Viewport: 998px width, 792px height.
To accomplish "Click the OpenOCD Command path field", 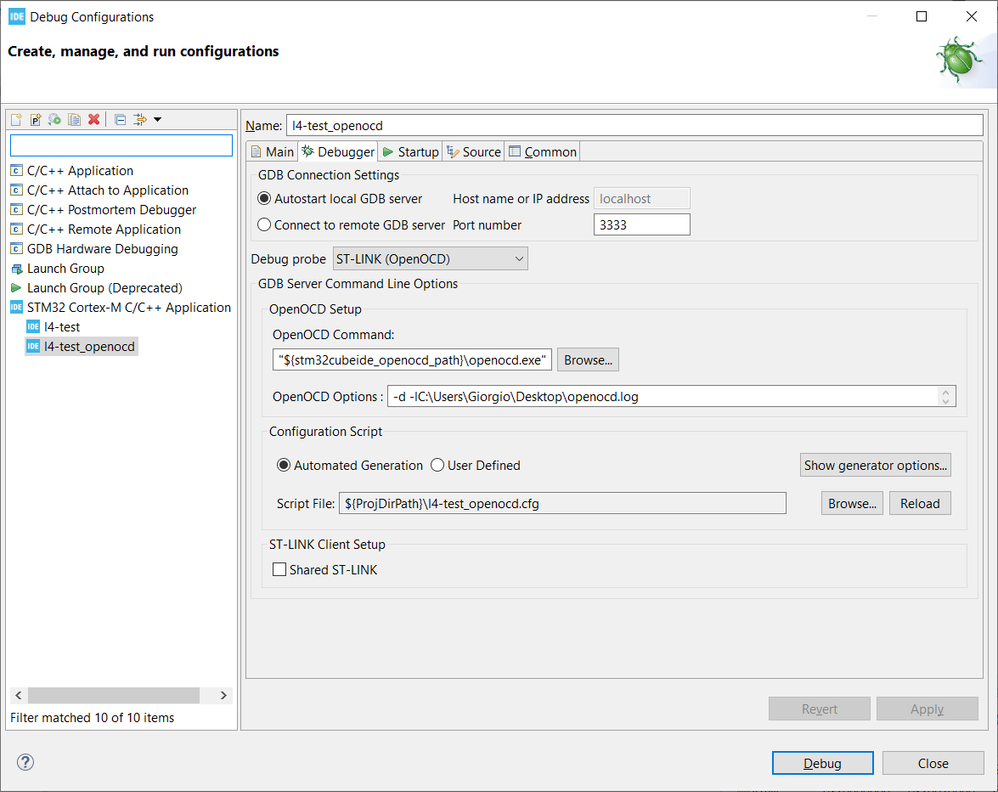I will coord(412,360).
